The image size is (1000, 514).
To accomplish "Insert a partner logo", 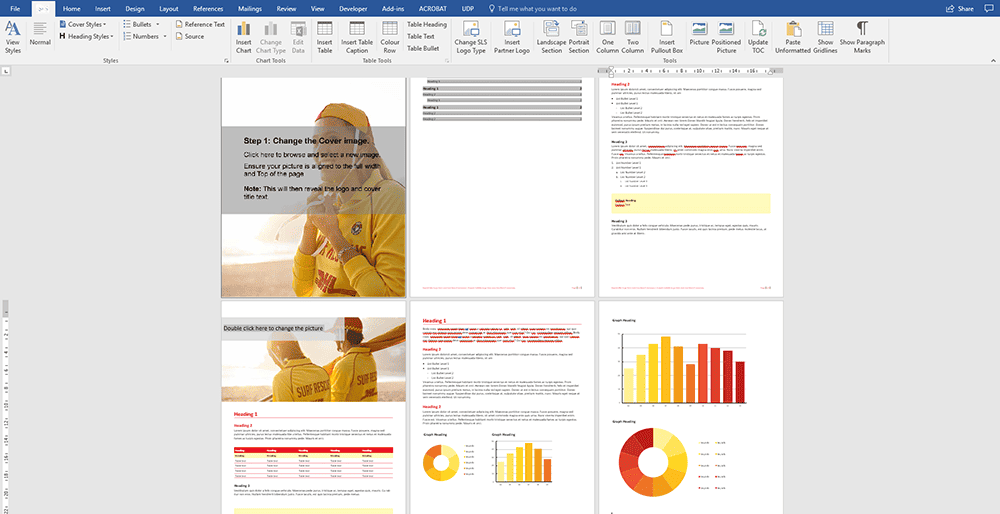I will (x=512, y=37).
